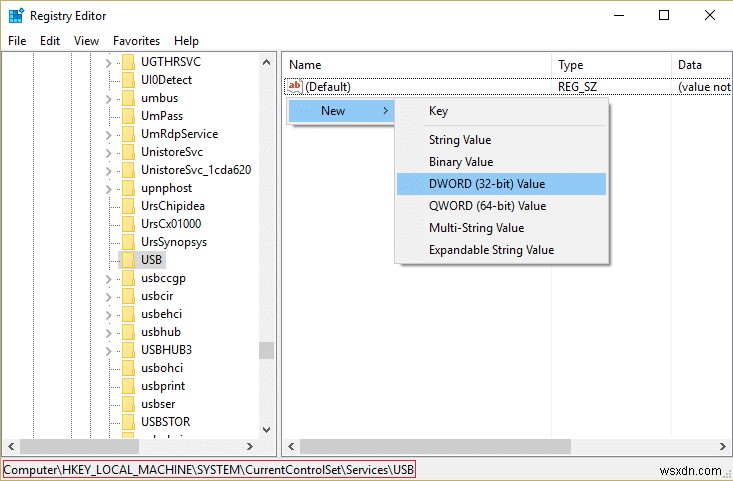The image size is (733, 481).
Task: Click tree pane horizontal scroll right arrow
Action: [x=250, y=446]
